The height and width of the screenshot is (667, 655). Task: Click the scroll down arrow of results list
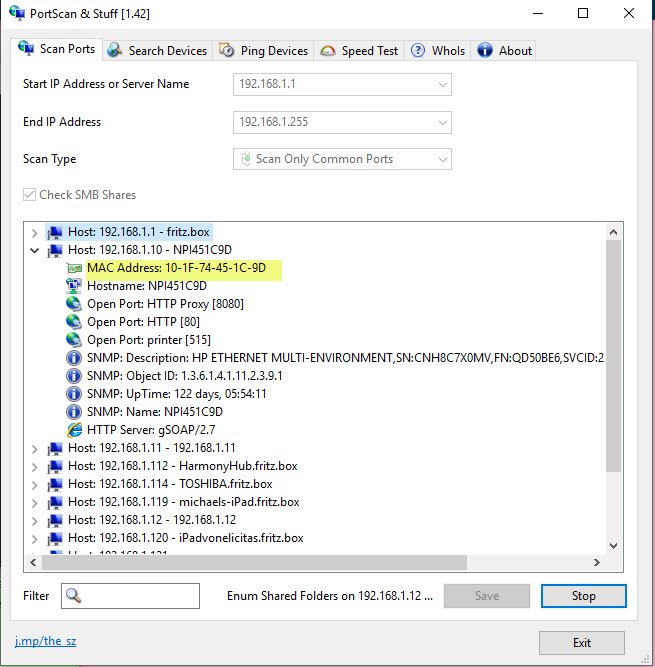[613, 545]
